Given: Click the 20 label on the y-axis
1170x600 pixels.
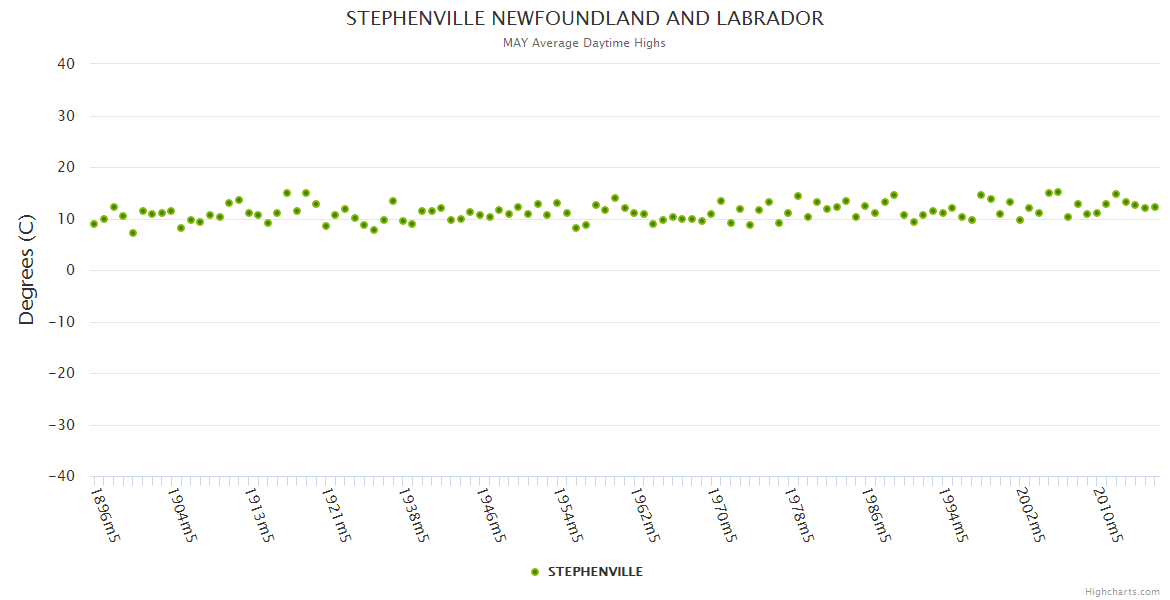Looking at the screenshot, I should pyautogui.click(x=66, y=167).
